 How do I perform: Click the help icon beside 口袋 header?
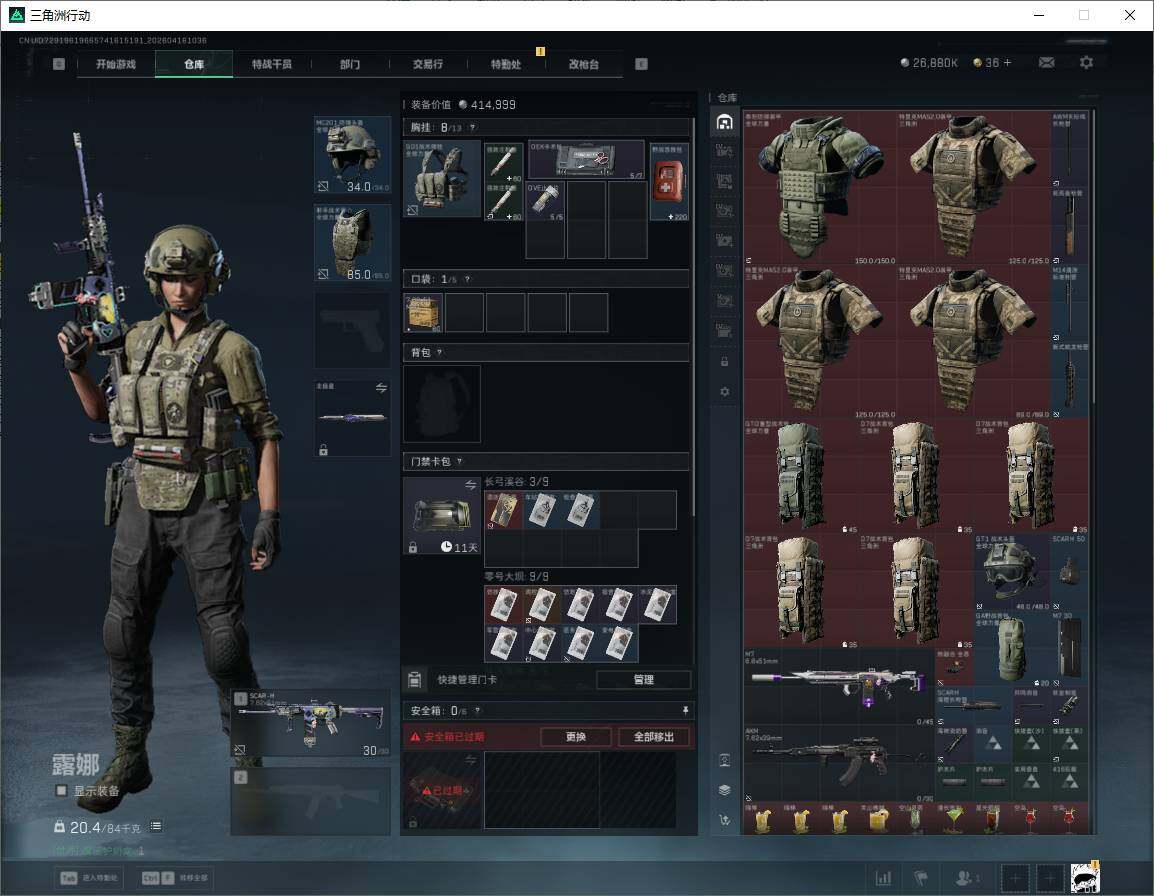pyautogui.click(x=467, y=279)
